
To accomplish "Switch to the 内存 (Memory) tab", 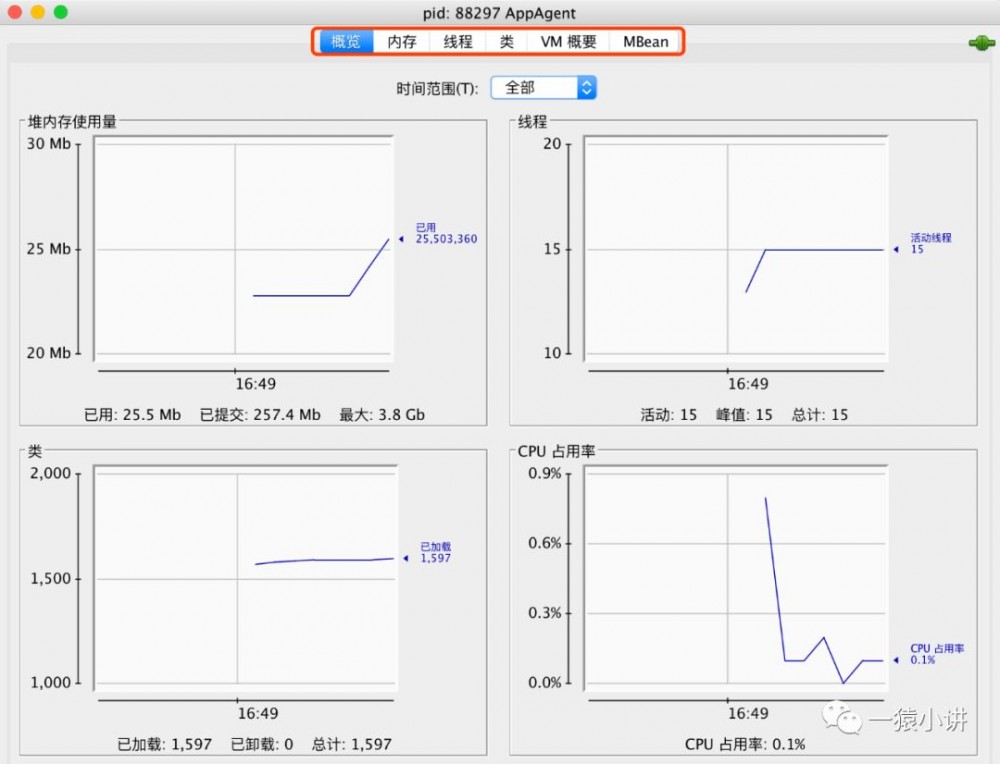I will pos(401,42).
